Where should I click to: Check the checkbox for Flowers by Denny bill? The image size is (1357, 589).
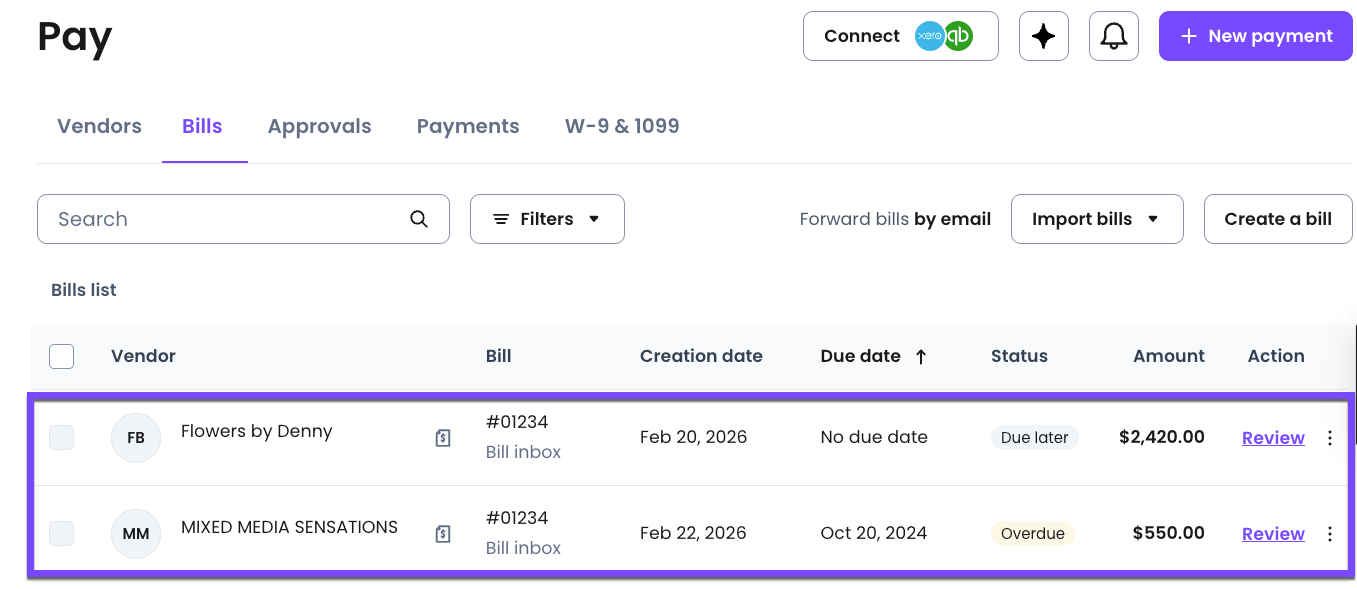(x=61, y=437)
